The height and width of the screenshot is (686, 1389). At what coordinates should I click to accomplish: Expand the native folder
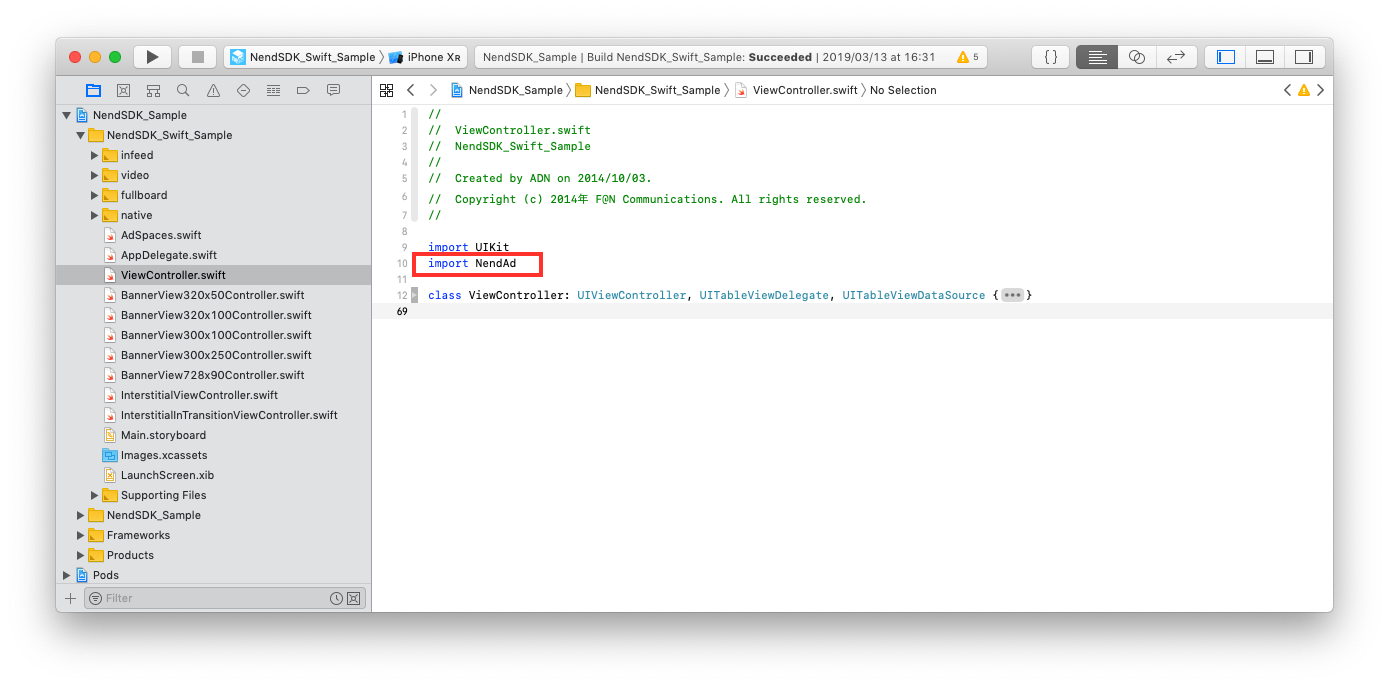point(95,215)
